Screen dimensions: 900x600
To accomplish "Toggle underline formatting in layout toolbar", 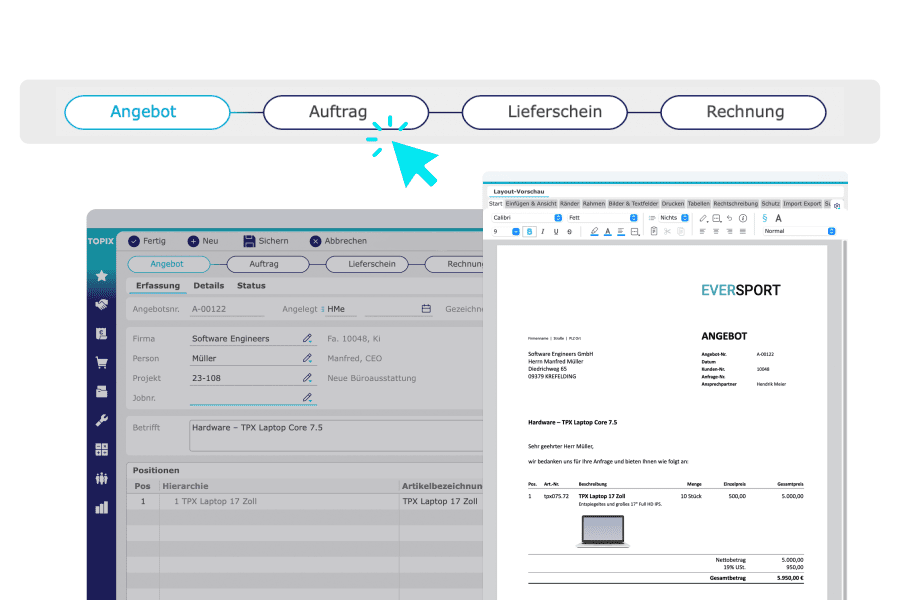I will coord(556,231).
